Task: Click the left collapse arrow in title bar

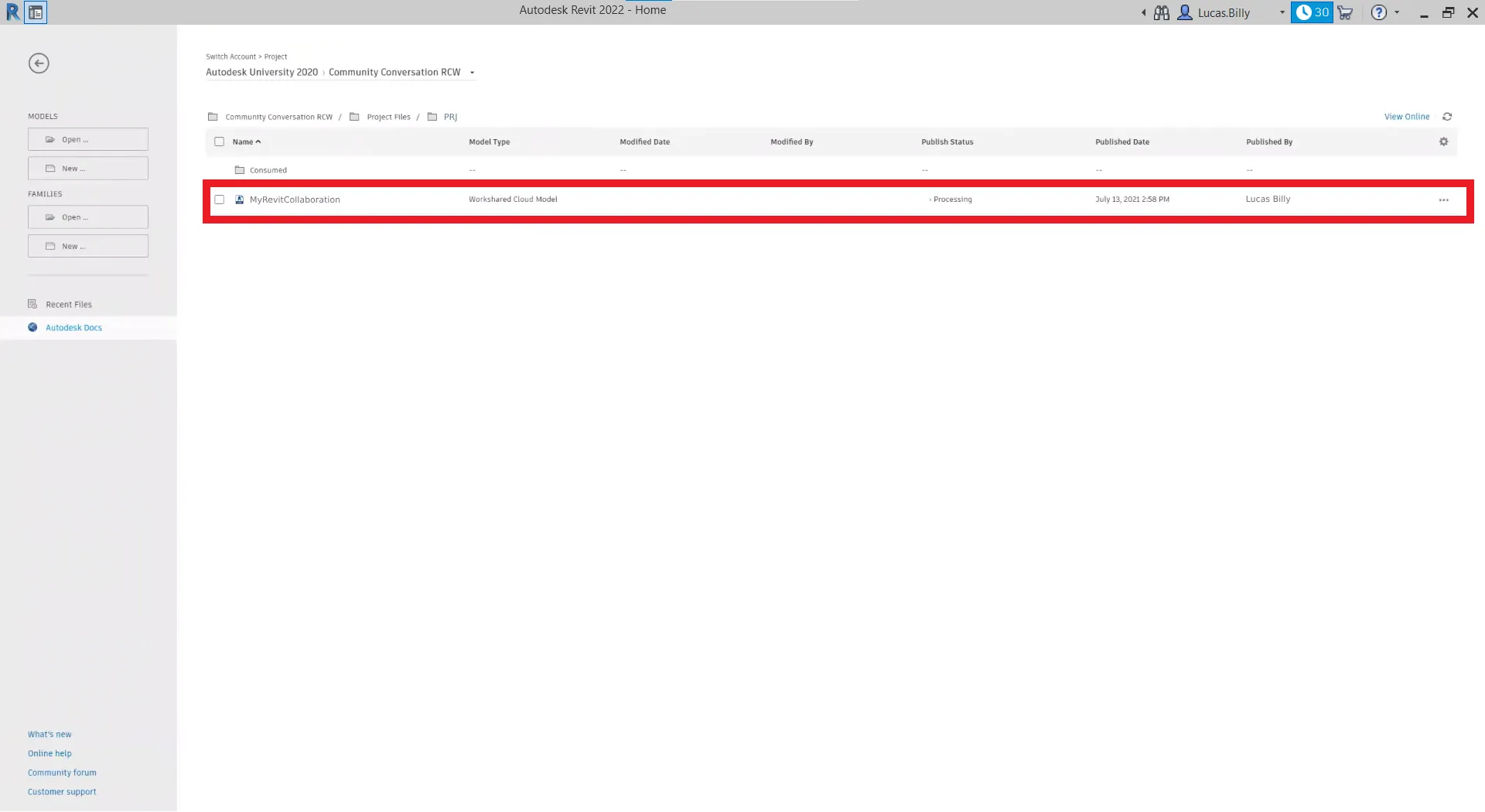Action: click(x=1143, y=12)
